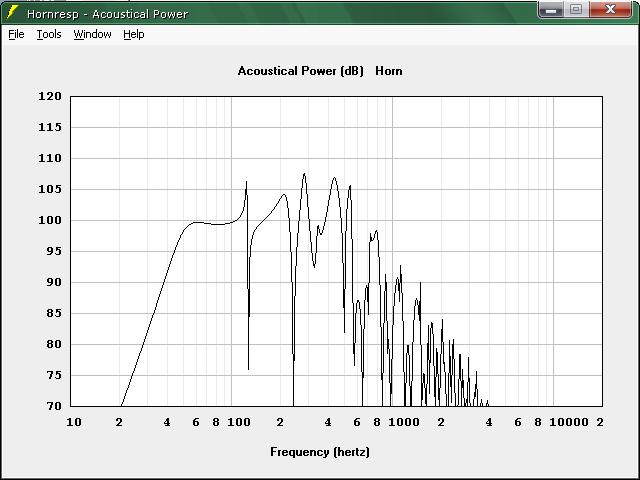640x480 pixels.
Task: Open the Tools menu
Action: (49, 34)
